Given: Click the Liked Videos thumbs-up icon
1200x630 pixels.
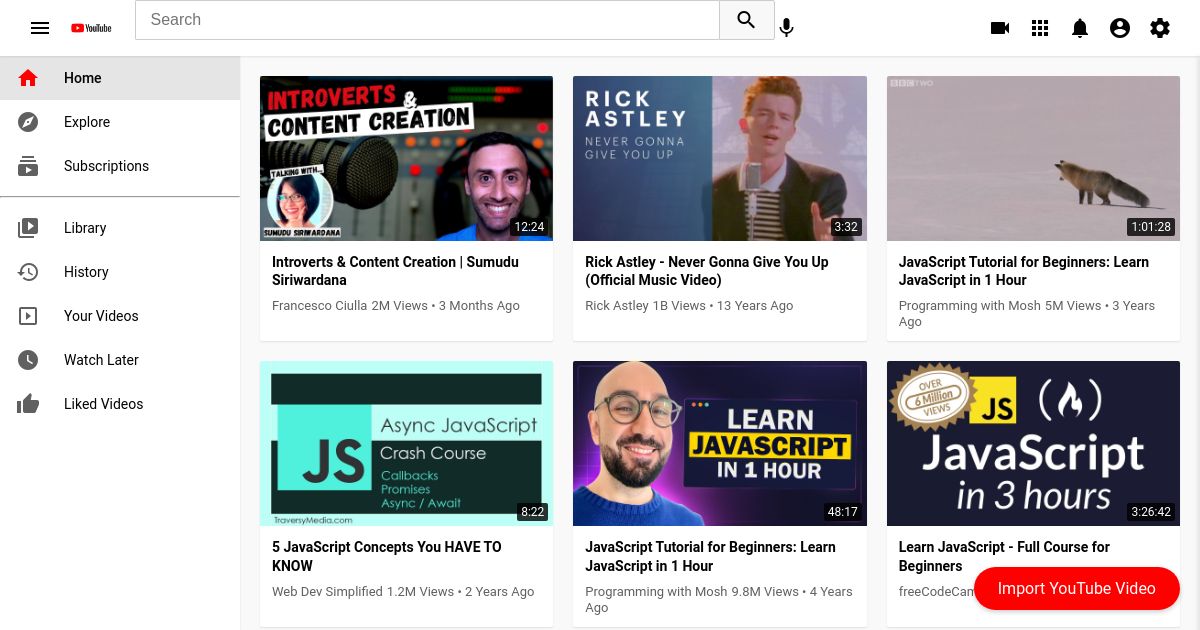Looking at the screenshot, I should point(28,404).
